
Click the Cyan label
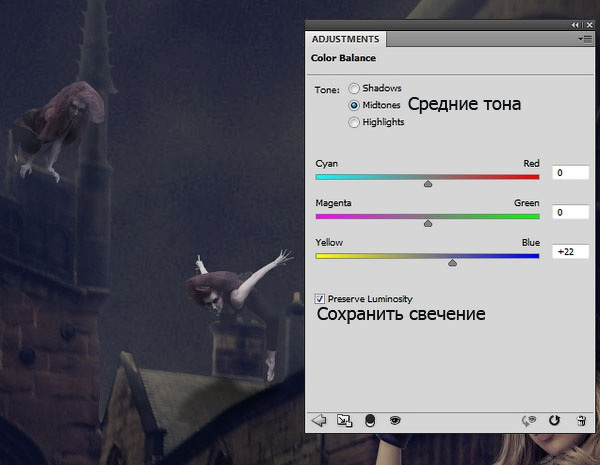(x=326, y=164)
